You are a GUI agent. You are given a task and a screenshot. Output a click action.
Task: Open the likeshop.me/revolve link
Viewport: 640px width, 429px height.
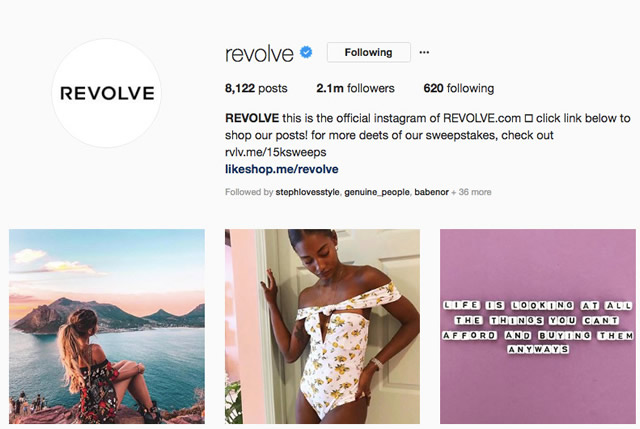(x=282, y=169)
